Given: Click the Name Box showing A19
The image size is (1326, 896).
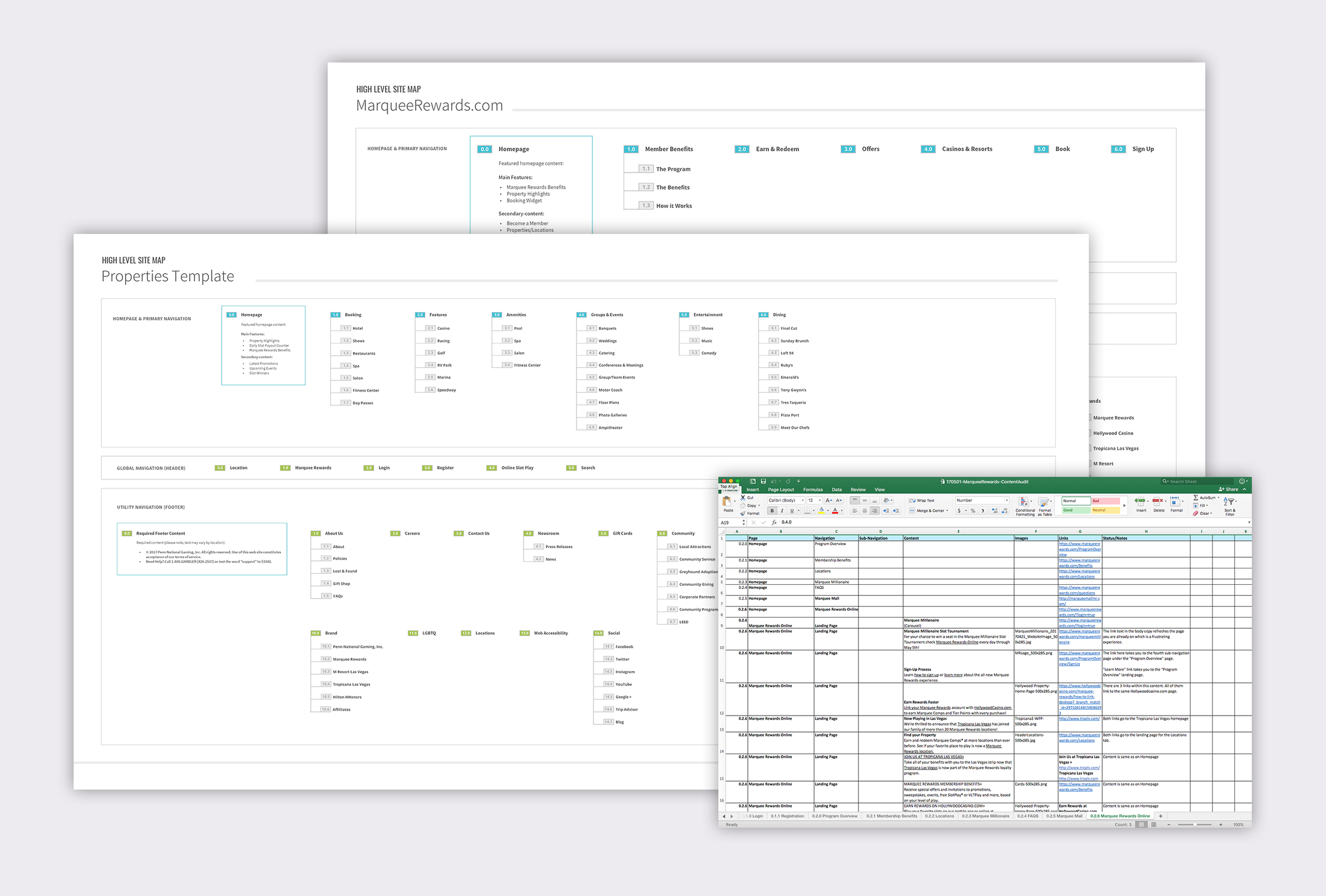Looking at the screenshot, I should 731,522.
